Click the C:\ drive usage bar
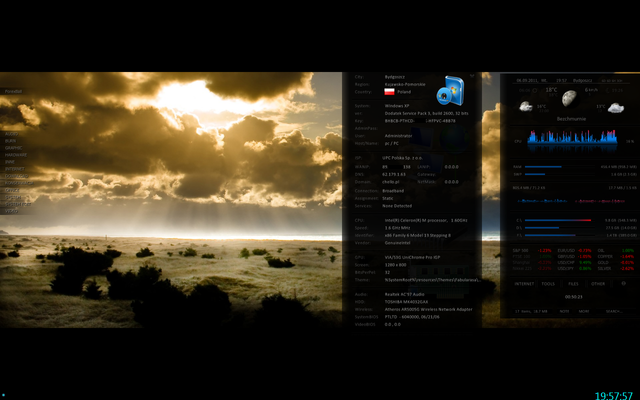 pos(558,220)
